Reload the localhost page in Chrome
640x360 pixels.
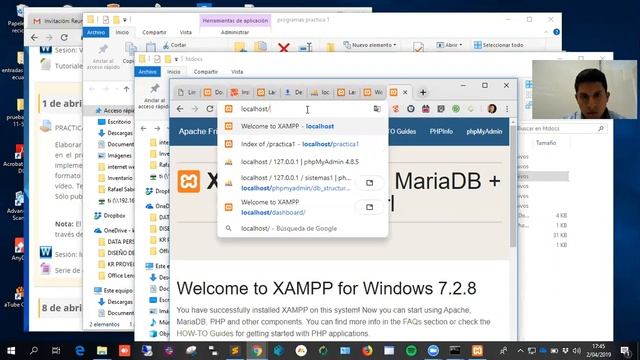click(x=210, y=109)
